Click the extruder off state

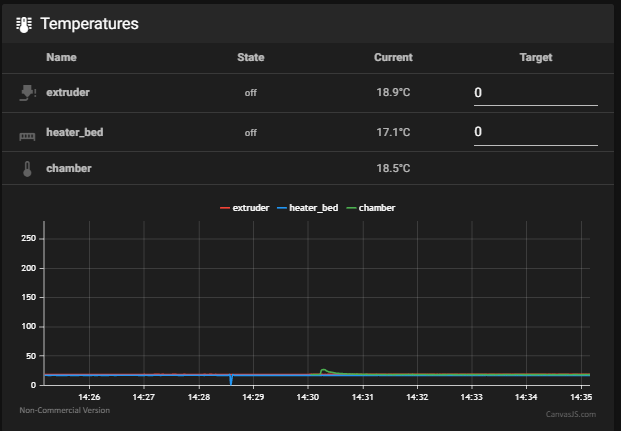pos(251,93)
